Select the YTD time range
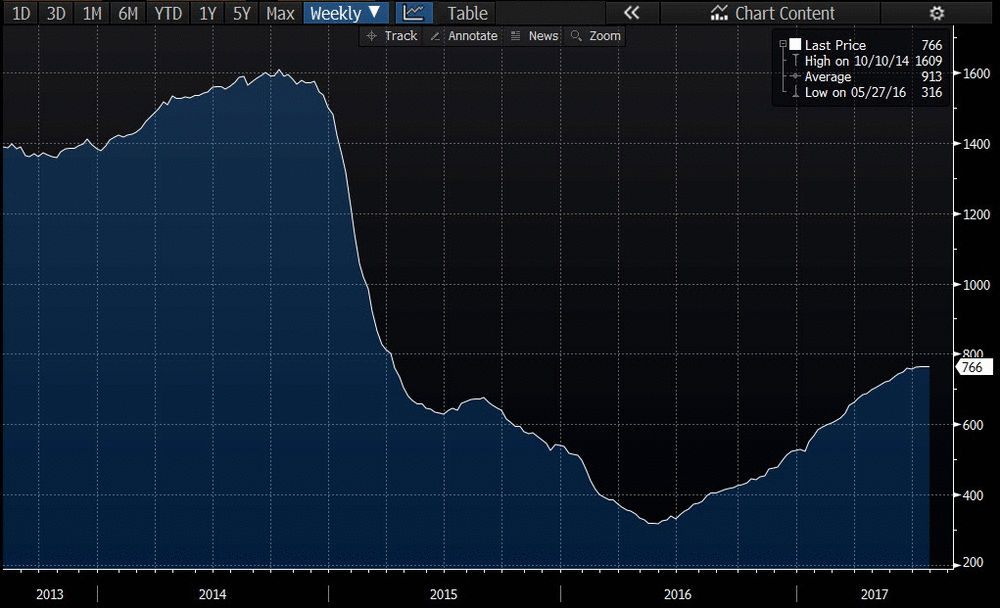 click(168, 13)
